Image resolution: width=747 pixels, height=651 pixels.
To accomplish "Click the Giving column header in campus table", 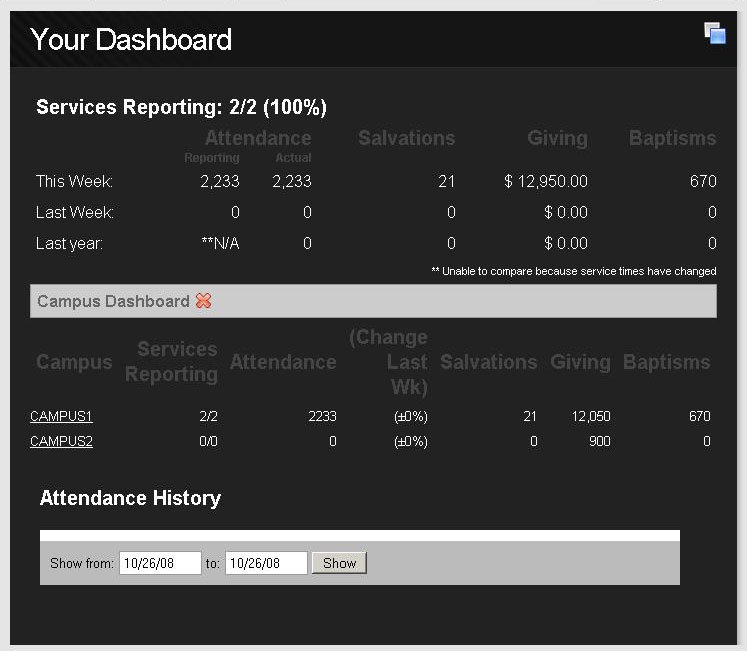I will coord(580,362).
